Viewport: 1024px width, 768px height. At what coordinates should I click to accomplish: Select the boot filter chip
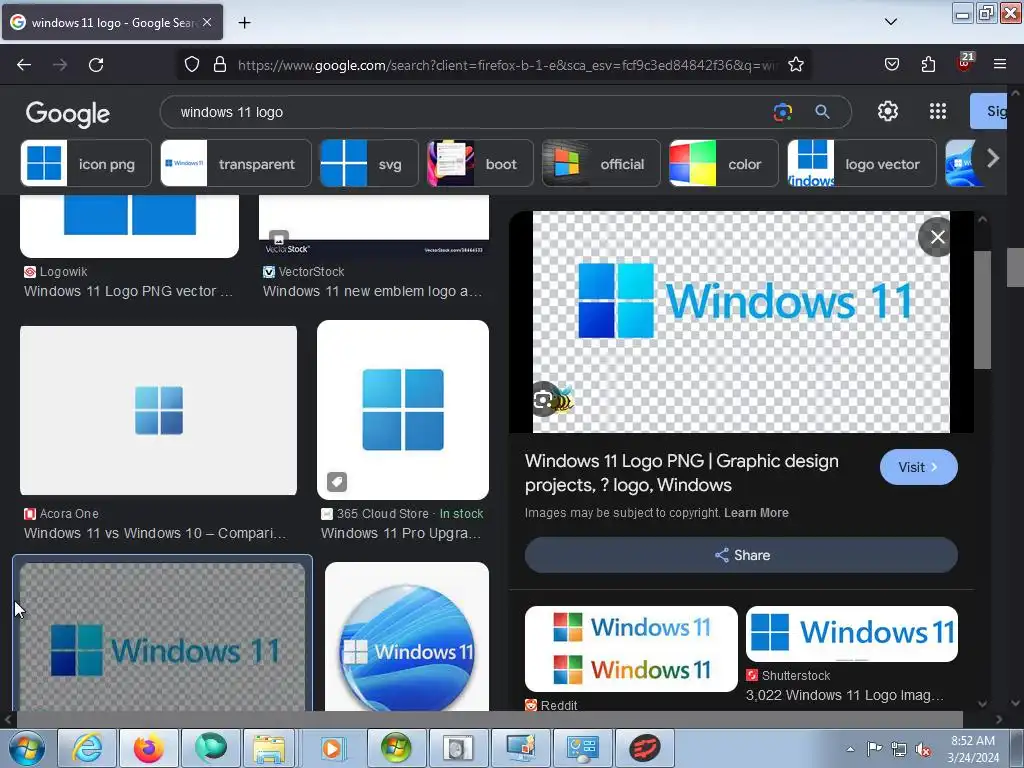(480, 163)
